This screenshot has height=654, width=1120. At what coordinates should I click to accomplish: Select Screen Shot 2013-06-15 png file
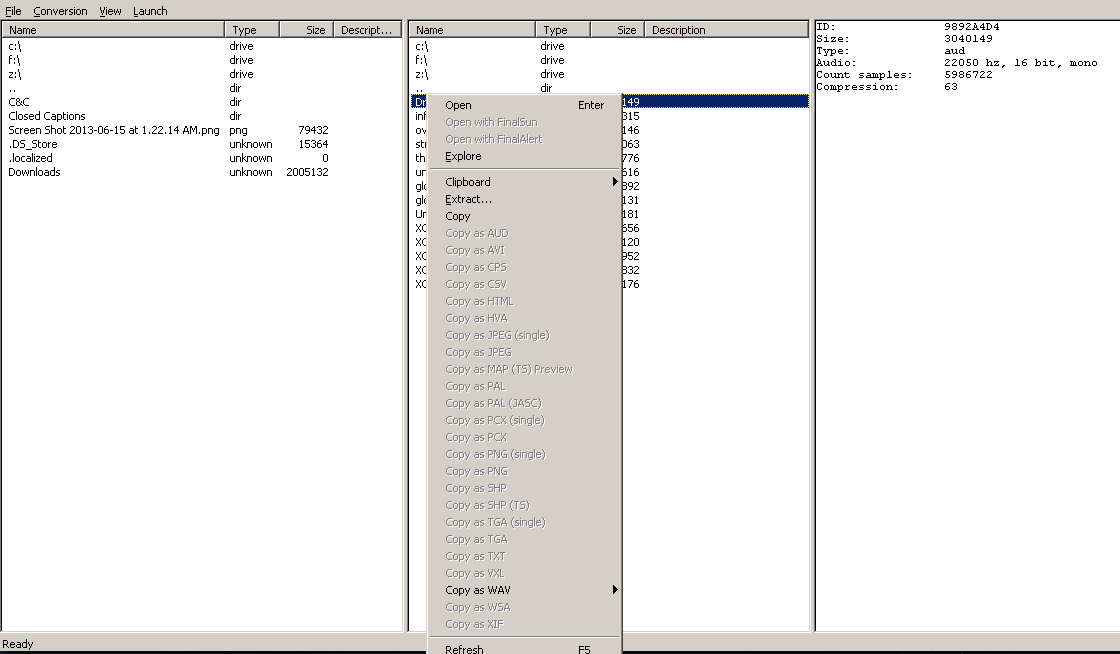[x=114, y=130]
